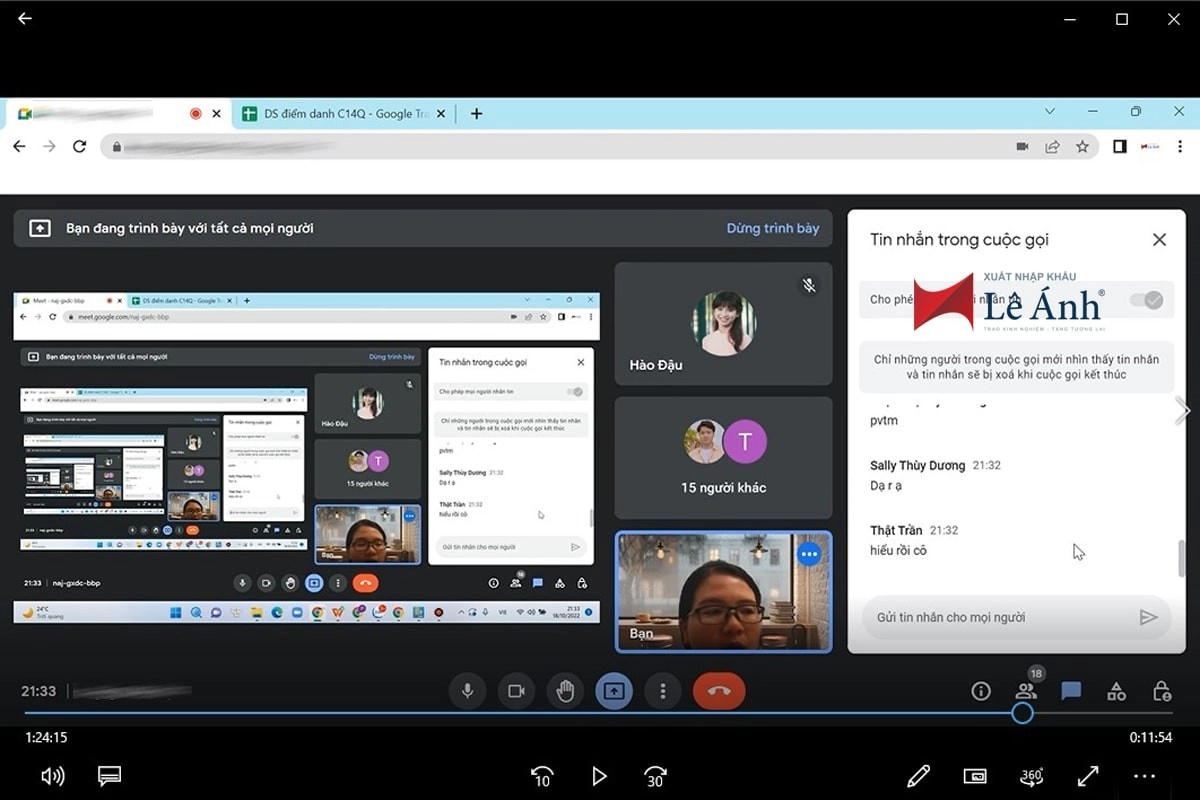Play the recorded video
Viewport: 1200px width, 800px height.
(599, 776)
